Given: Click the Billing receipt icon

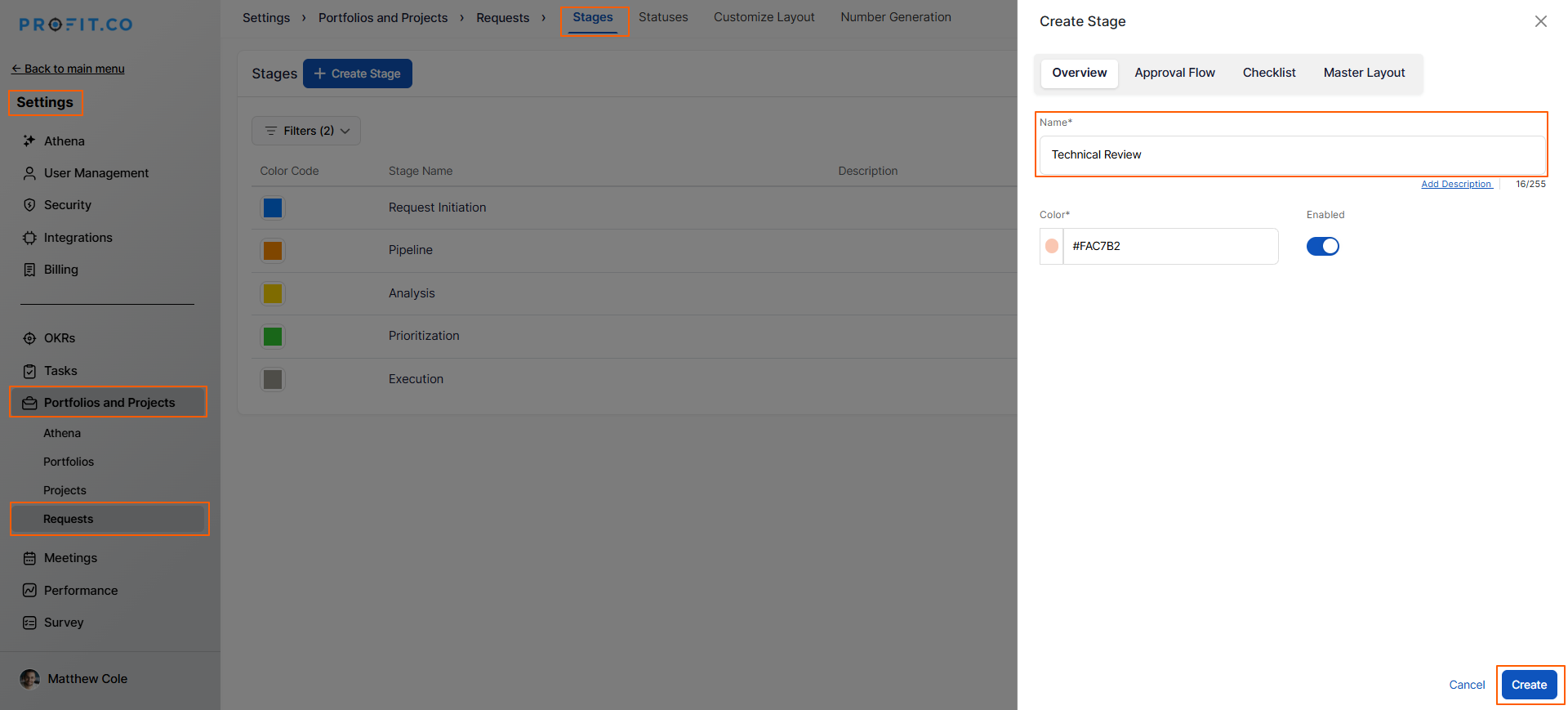Looking at the screenshot, I should [29, 270].
